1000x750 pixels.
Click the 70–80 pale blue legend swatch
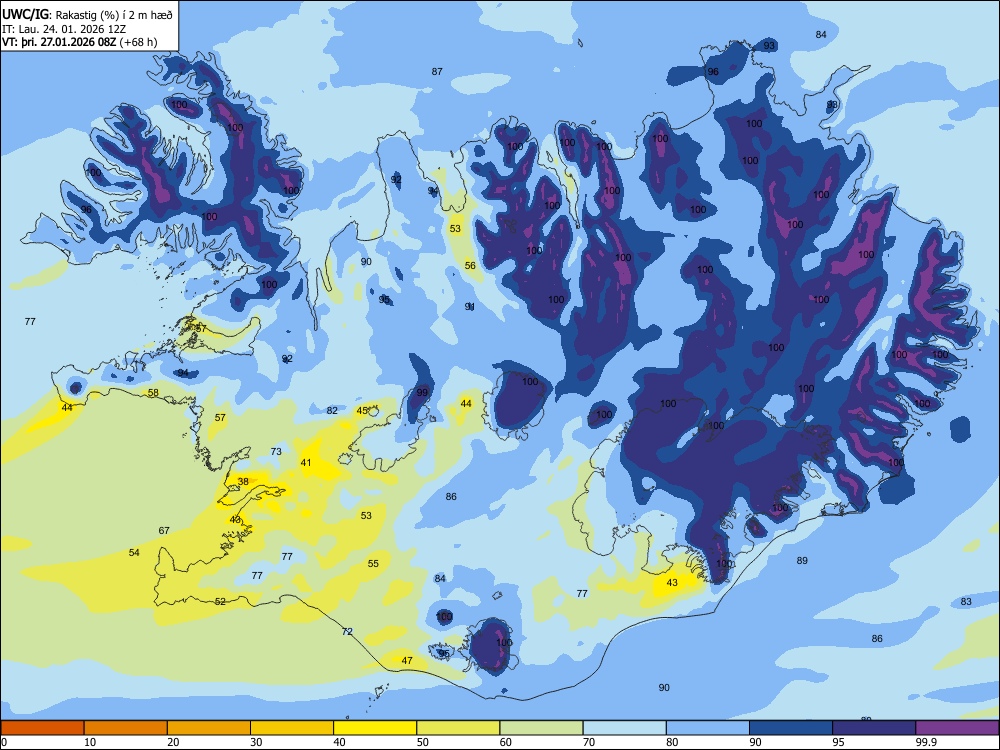coord(624,728)
